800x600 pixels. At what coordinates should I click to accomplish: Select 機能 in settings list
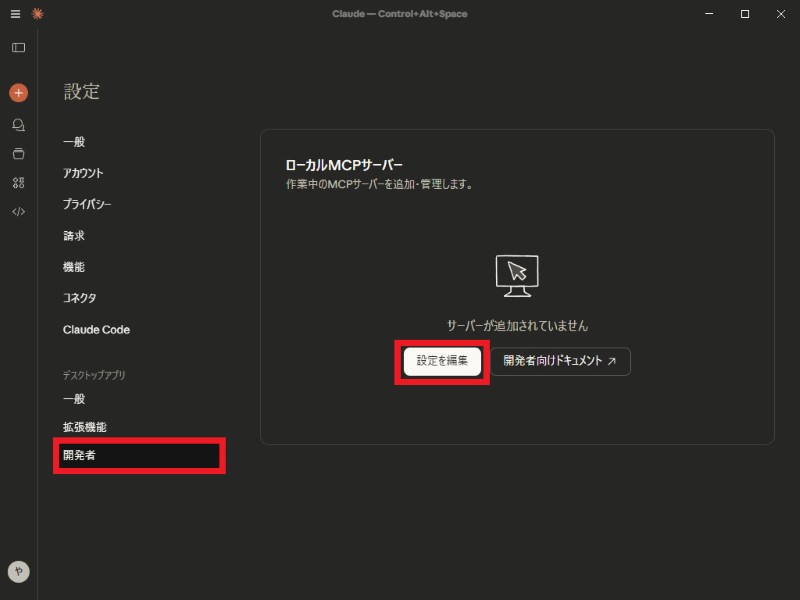pyautogui.click(x=74, y=267)
